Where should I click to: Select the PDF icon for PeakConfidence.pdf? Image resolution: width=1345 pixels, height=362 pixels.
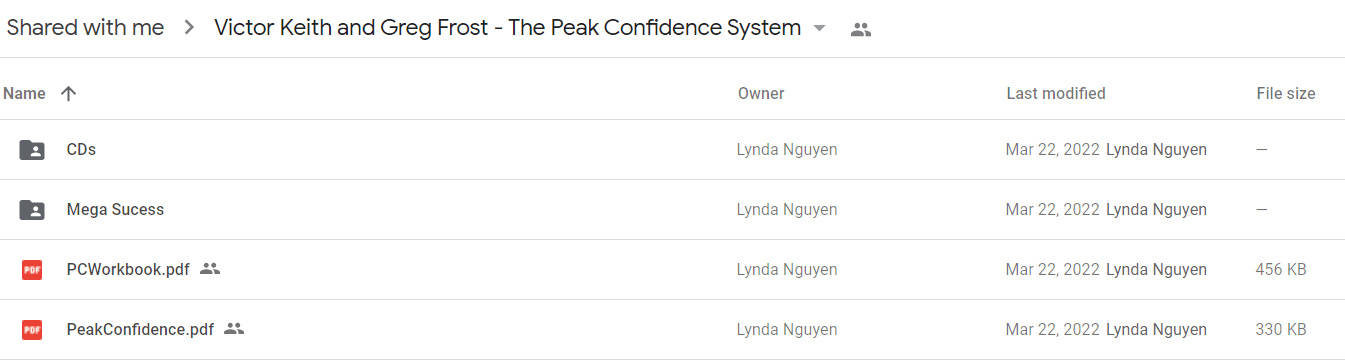(32, 330)
